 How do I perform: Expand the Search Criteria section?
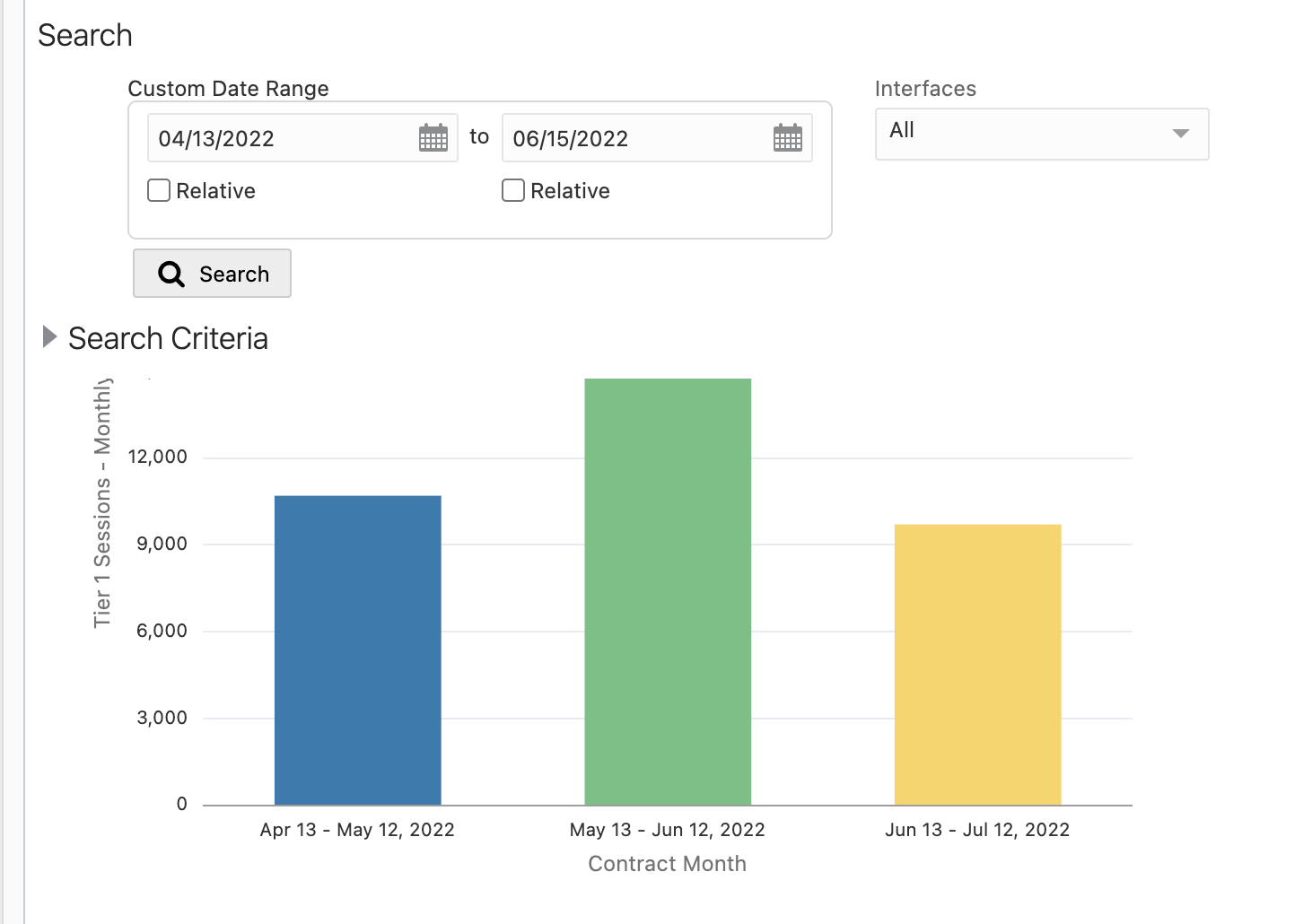50,337
